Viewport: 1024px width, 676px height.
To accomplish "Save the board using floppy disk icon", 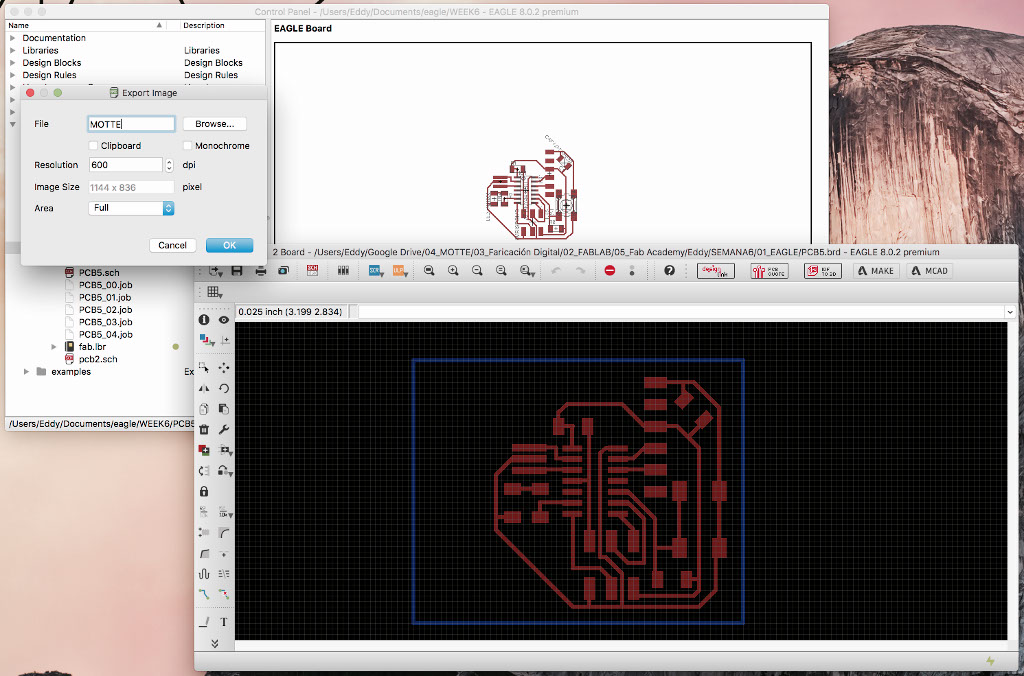I will point(237,270).
